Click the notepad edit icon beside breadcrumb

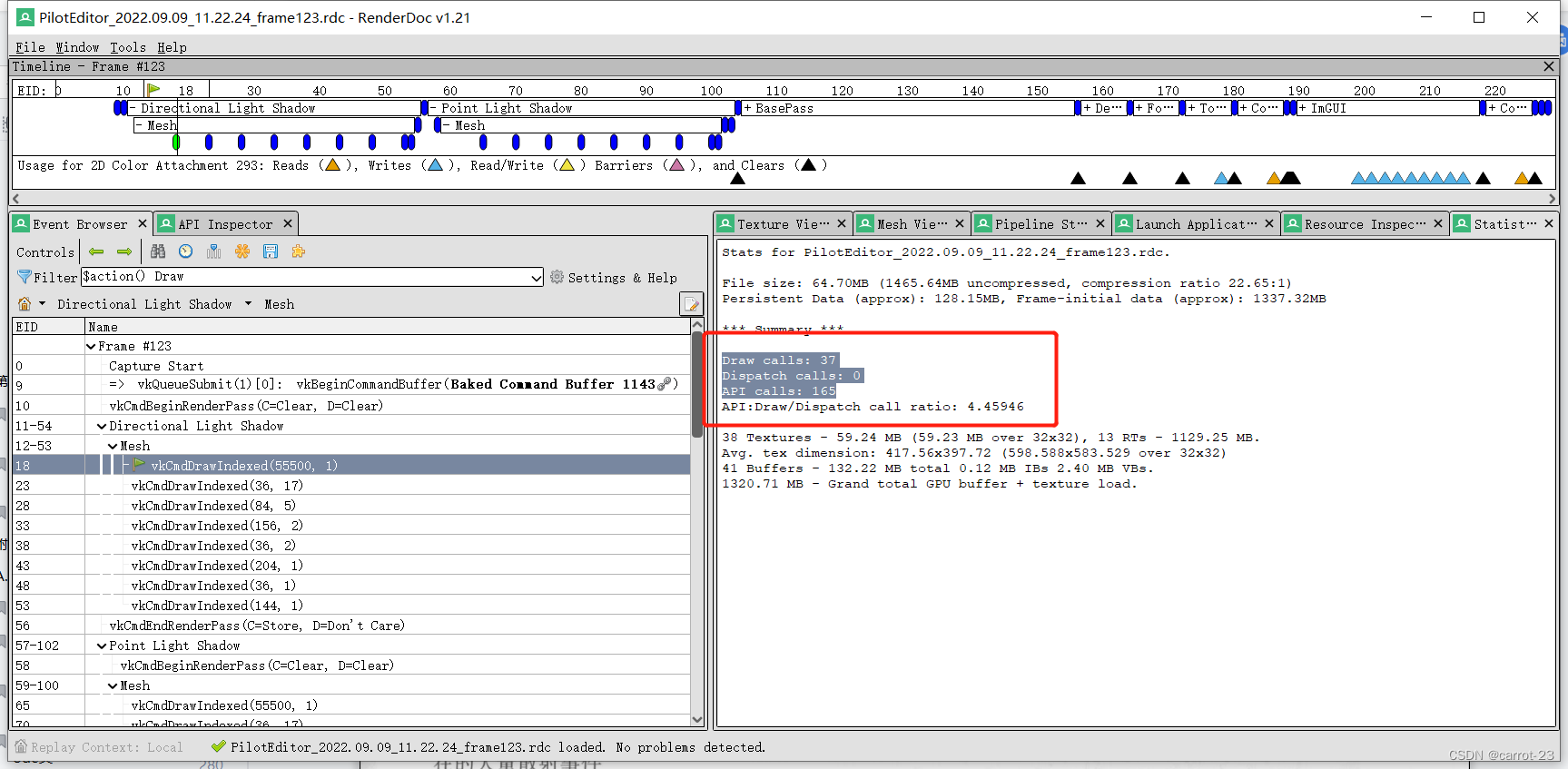point(691,304)
